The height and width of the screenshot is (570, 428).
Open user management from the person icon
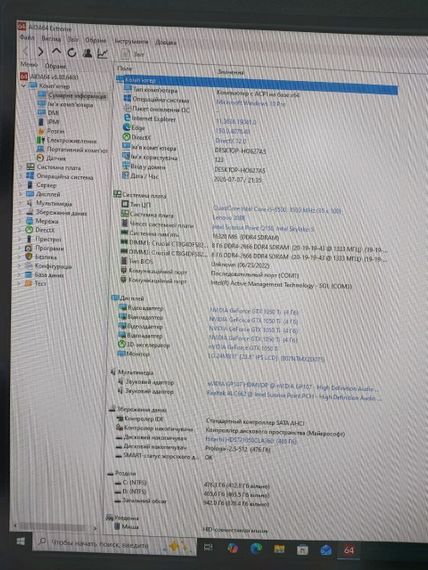[87, 53]
